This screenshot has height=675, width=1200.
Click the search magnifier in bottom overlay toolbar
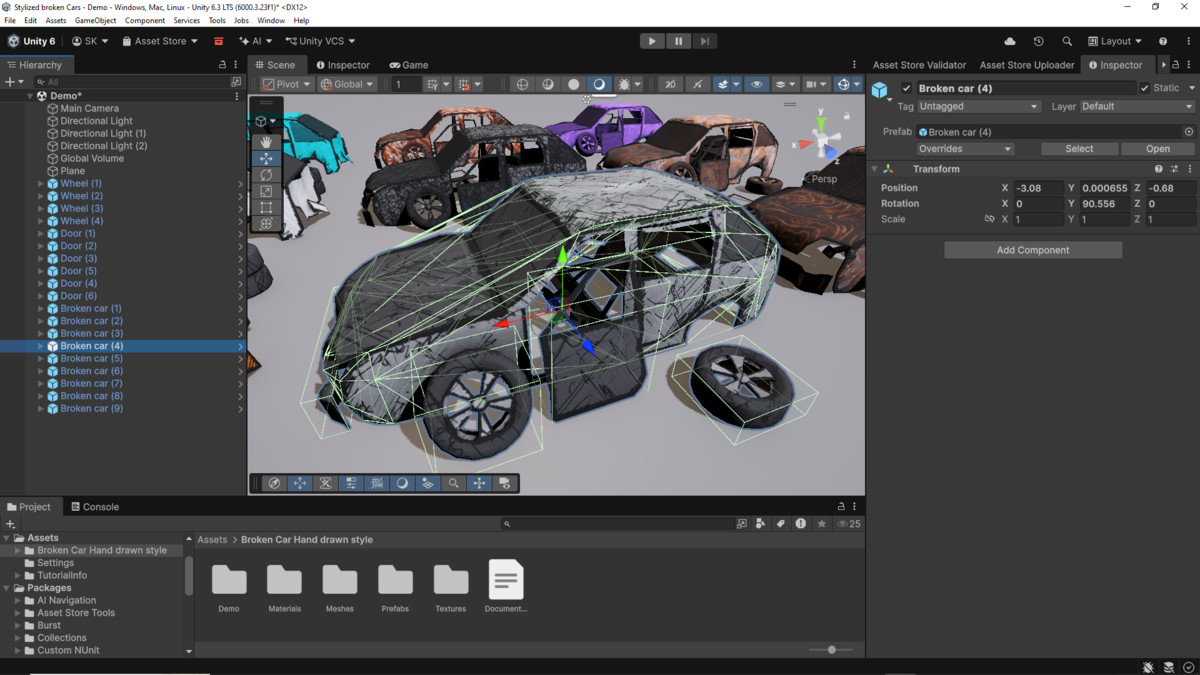pos(453,483)
